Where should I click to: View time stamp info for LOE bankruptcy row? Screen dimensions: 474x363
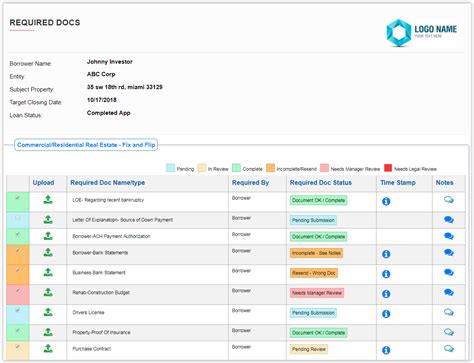click(x=386, y=201)
